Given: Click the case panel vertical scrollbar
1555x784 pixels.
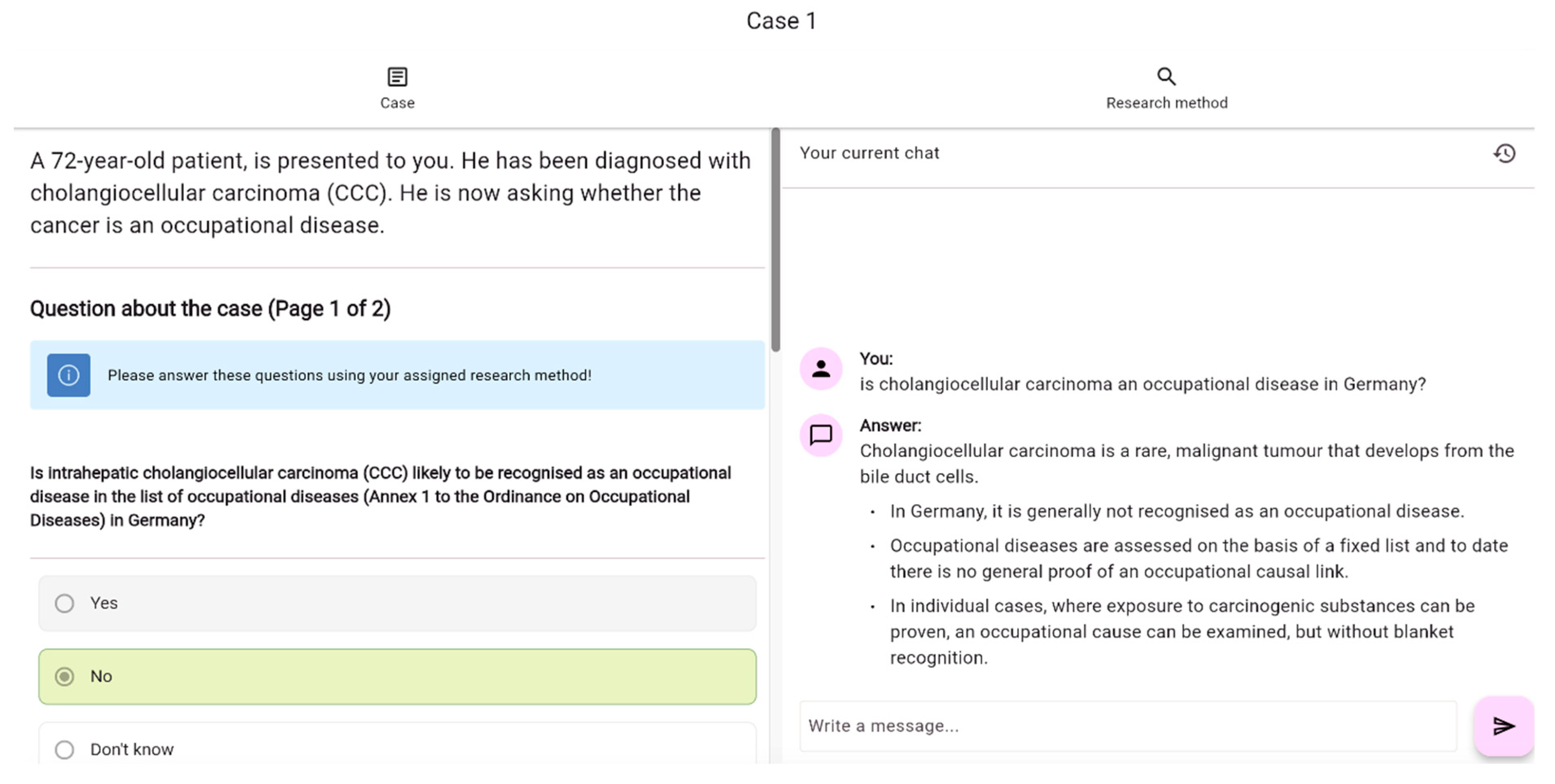Looking at the screenshot, I should pos(775,242).
